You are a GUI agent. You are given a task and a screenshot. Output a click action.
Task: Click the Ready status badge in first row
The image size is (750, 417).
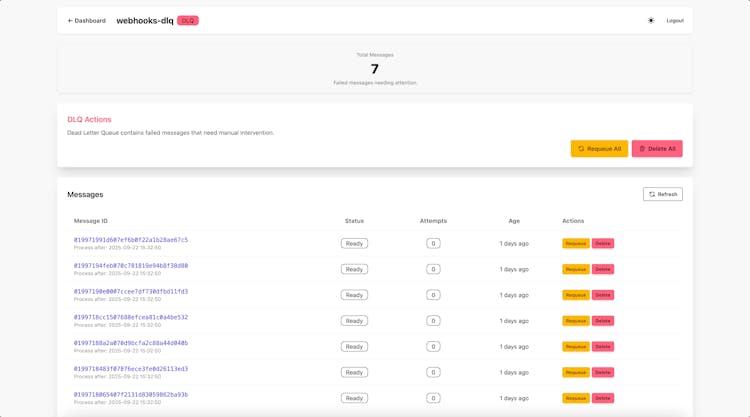coord(354,243)
